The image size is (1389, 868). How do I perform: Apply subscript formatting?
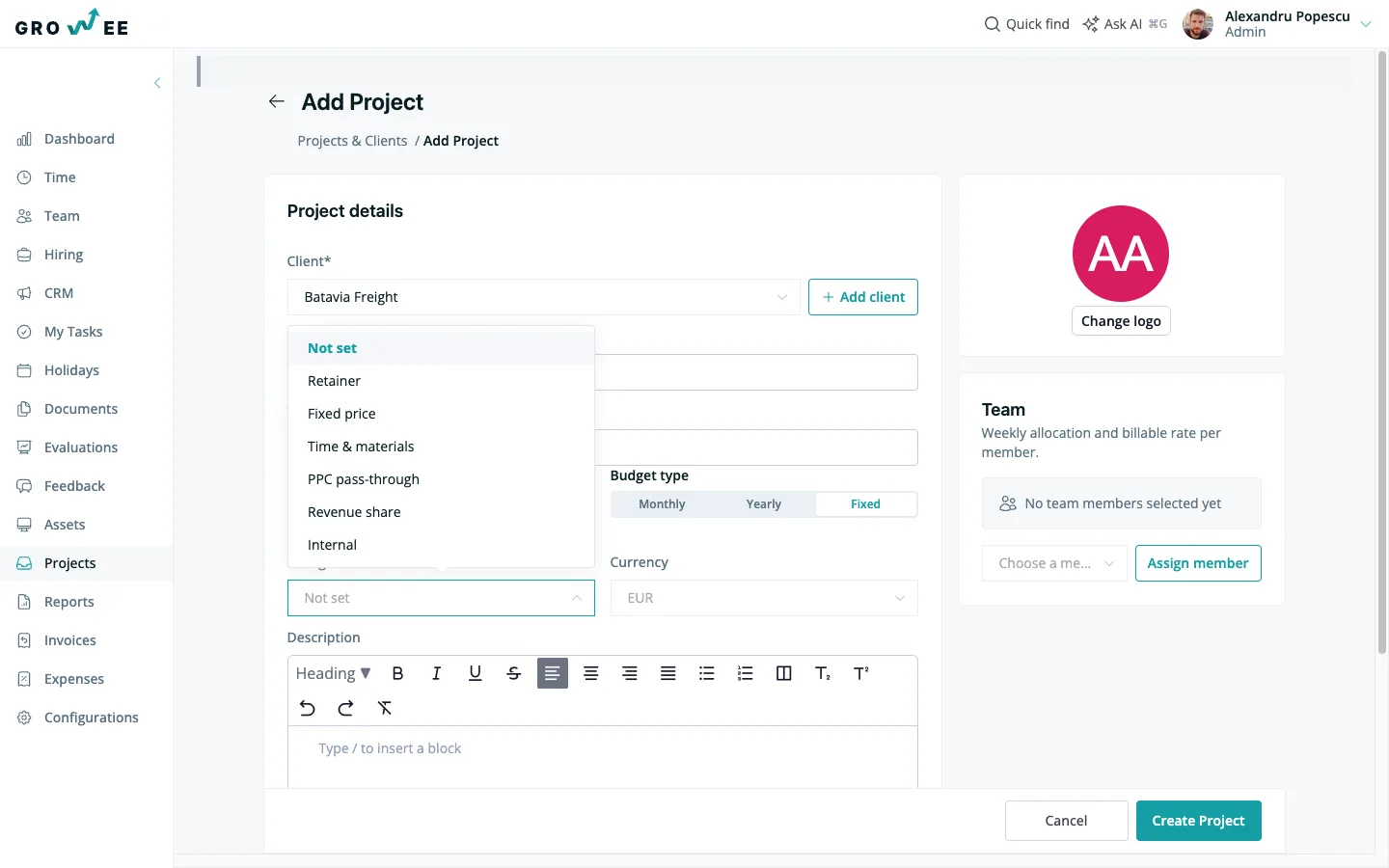[x=822, y=673]
